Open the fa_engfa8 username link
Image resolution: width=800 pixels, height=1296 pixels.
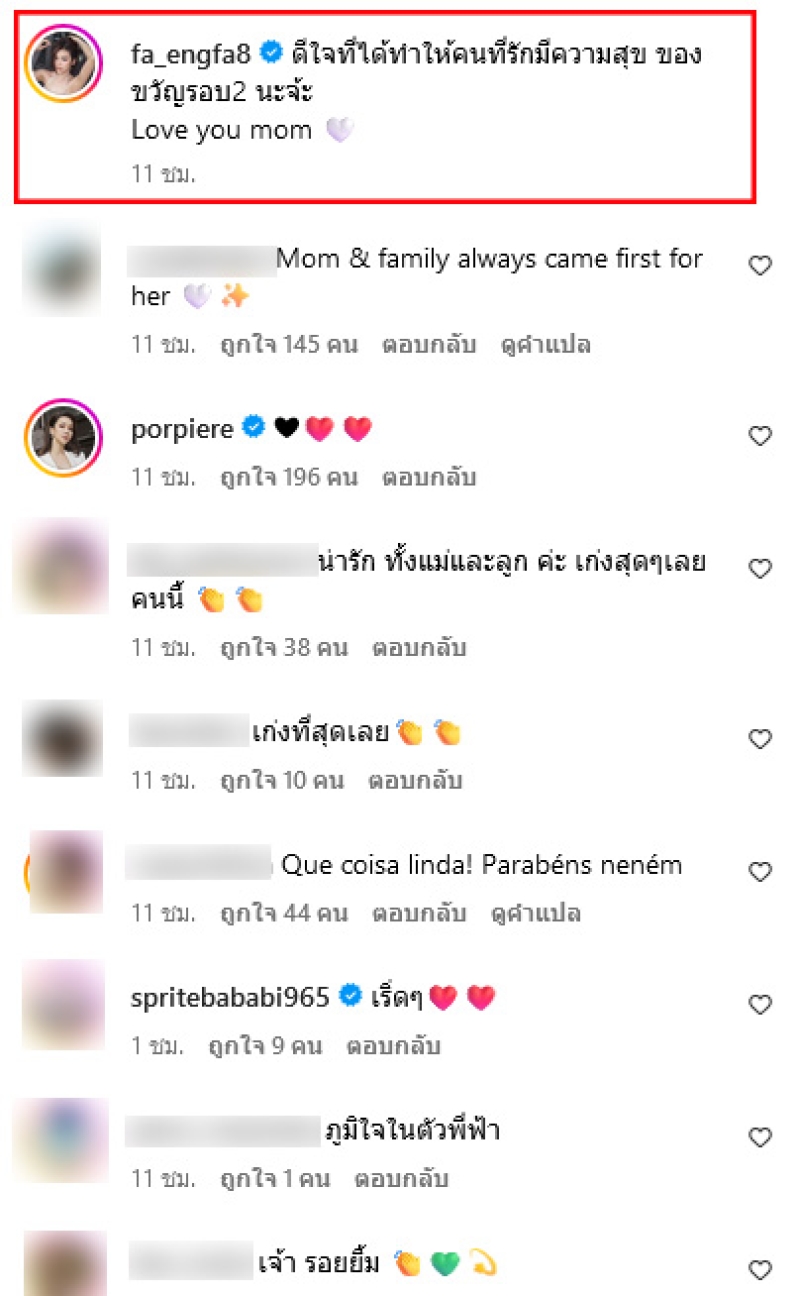tap(194, 54)
